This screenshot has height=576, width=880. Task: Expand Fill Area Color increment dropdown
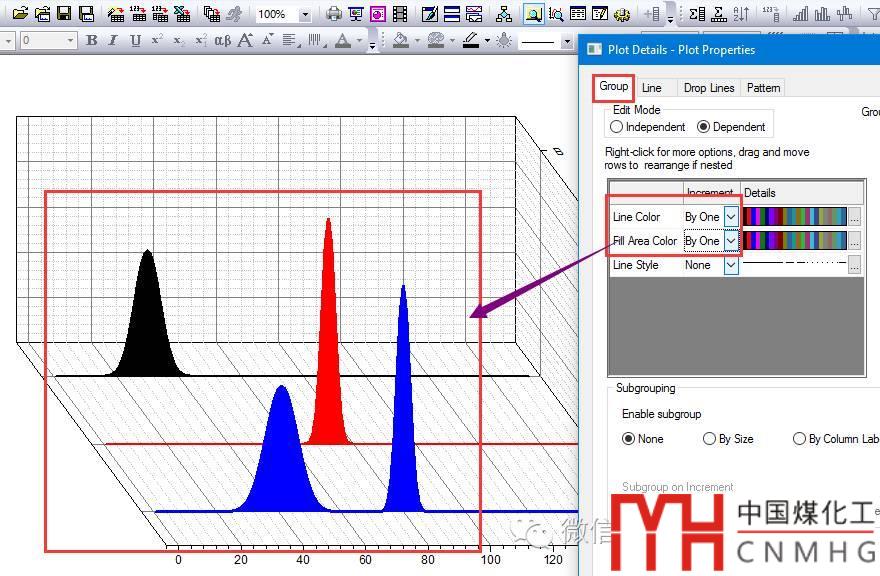tap(731, 241)
